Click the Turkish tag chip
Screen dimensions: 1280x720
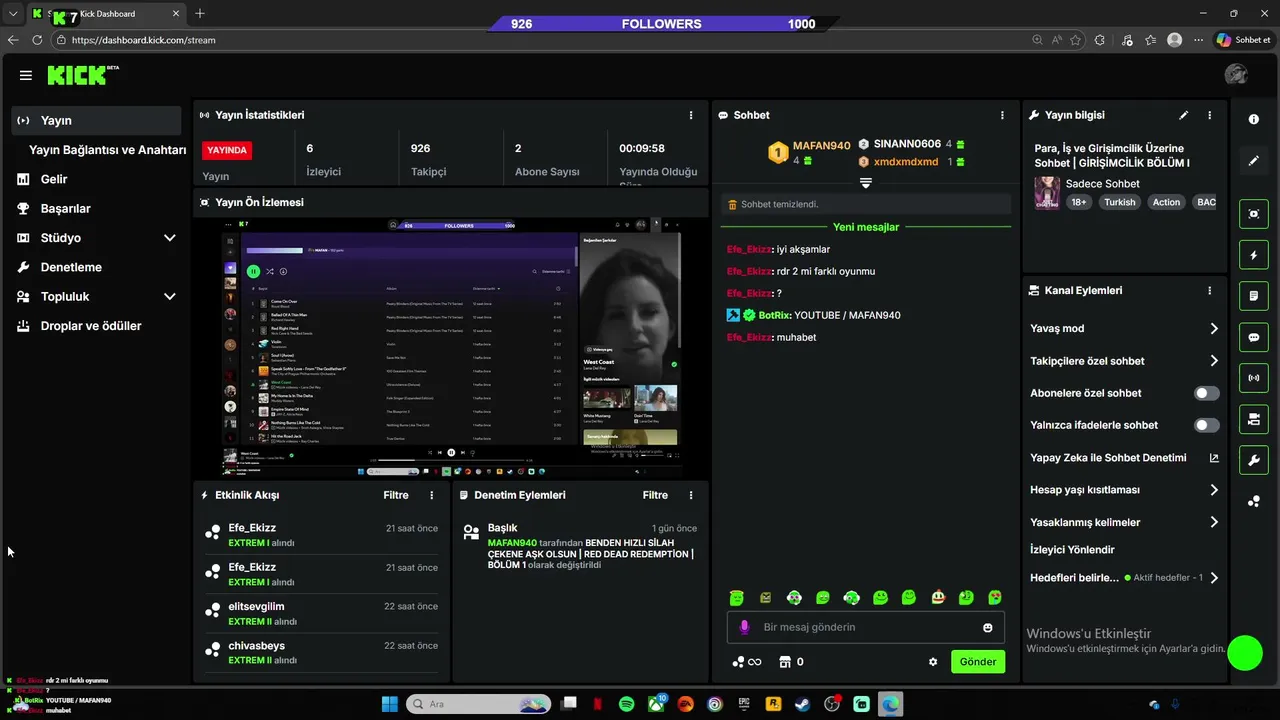(x=1120, y=202)
